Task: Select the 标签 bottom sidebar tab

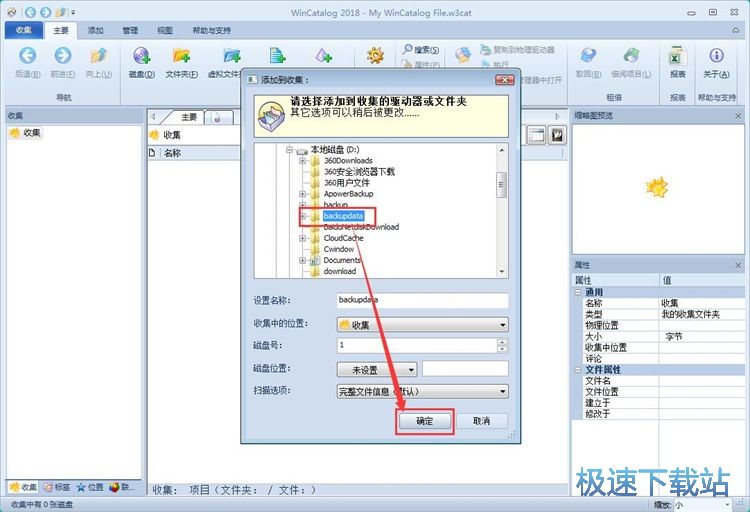Action: (57, 487)
